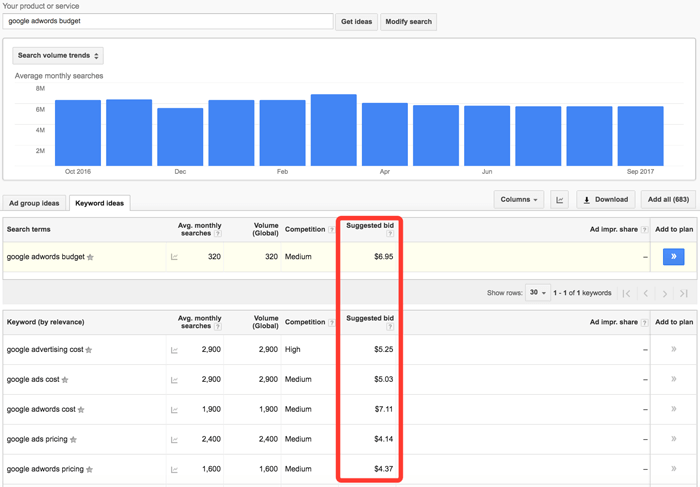Open help for Ad impr. share in Keyword table
Viewport: 700px width, 487px height.
644,323
